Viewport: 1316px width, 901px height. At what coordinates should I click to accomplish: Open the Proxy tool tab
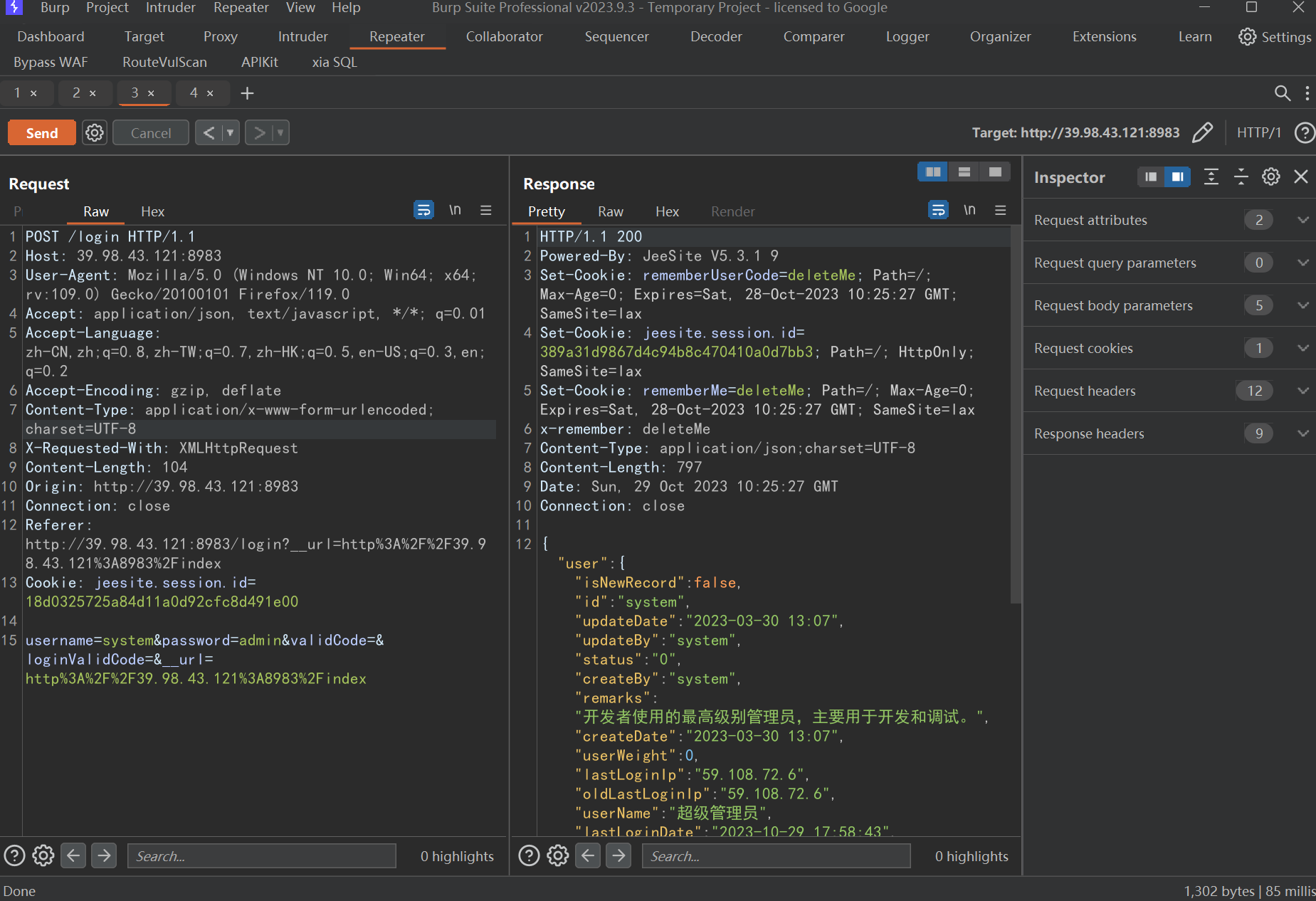click(221, 37)
